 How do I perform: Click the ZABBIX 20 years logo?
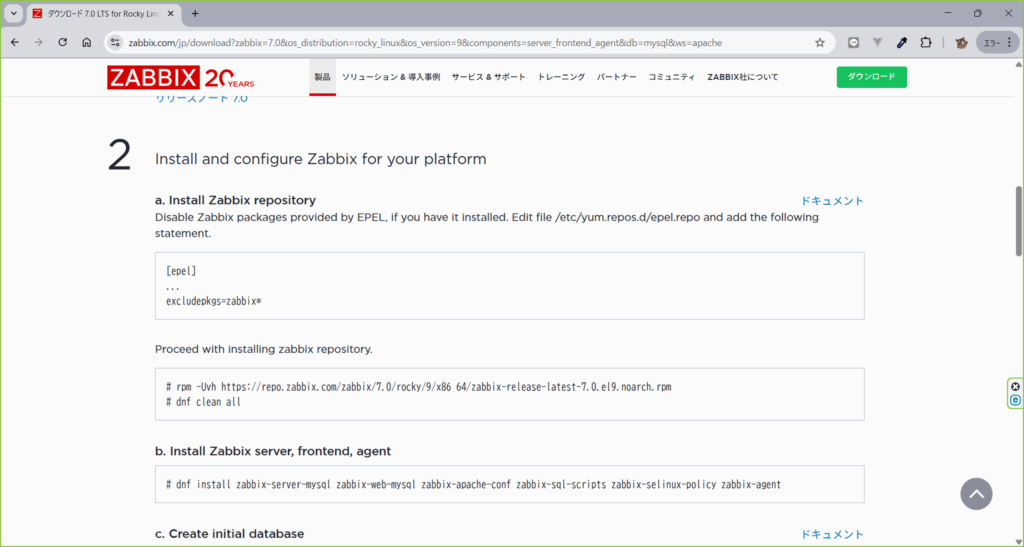(x=181, y=78)
